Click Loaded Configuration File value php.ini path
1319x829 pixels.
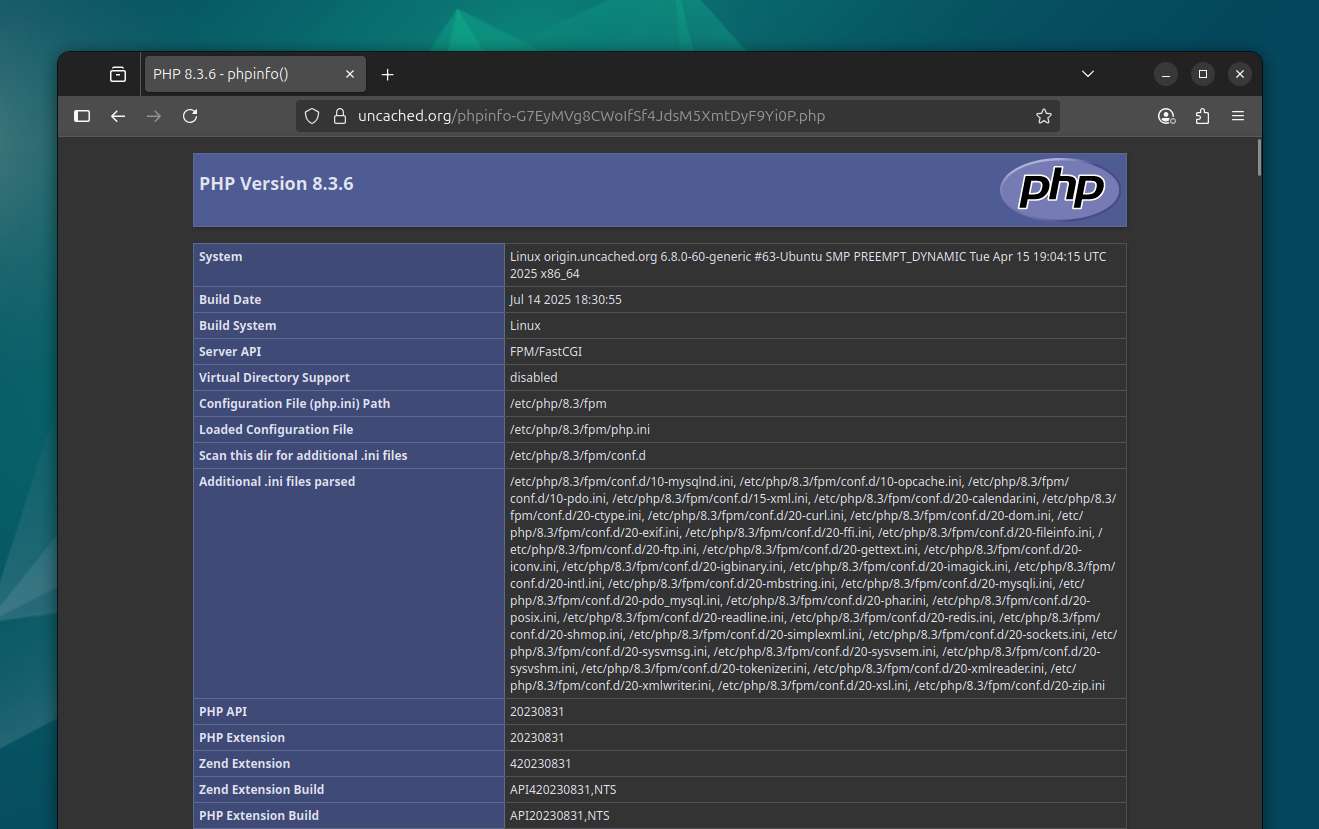pyautogui.click(x=580, y=430)
